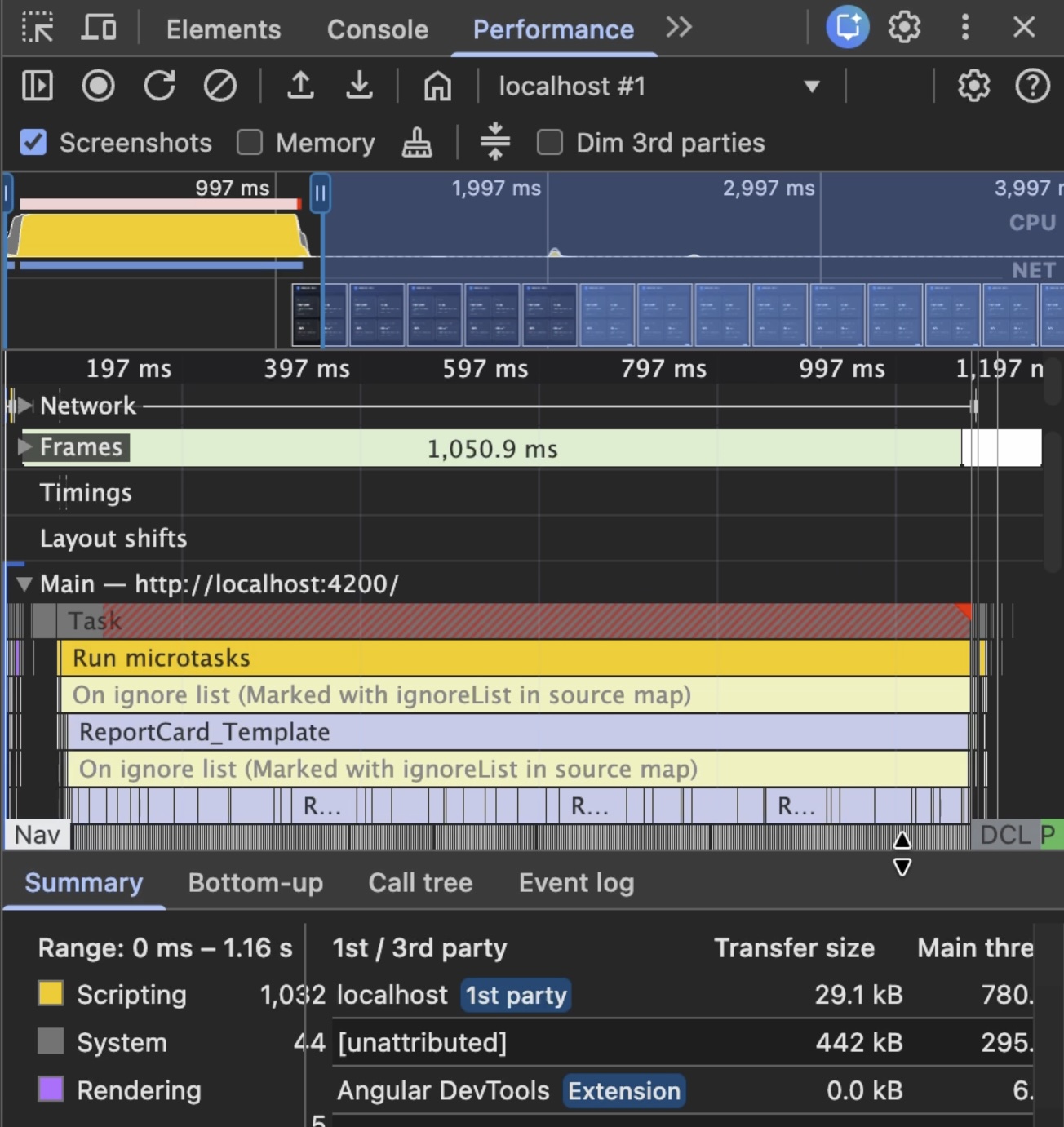Open the three-dot customize DevTools menu
The width and height of the screenshot is (1064, 1127).
(965, 28)
